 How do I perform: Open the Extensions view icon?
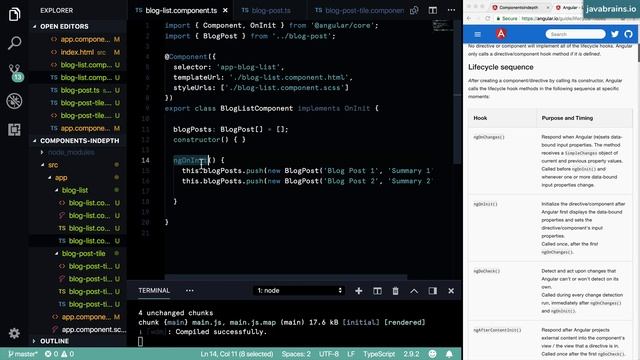(x=14, y=129)
